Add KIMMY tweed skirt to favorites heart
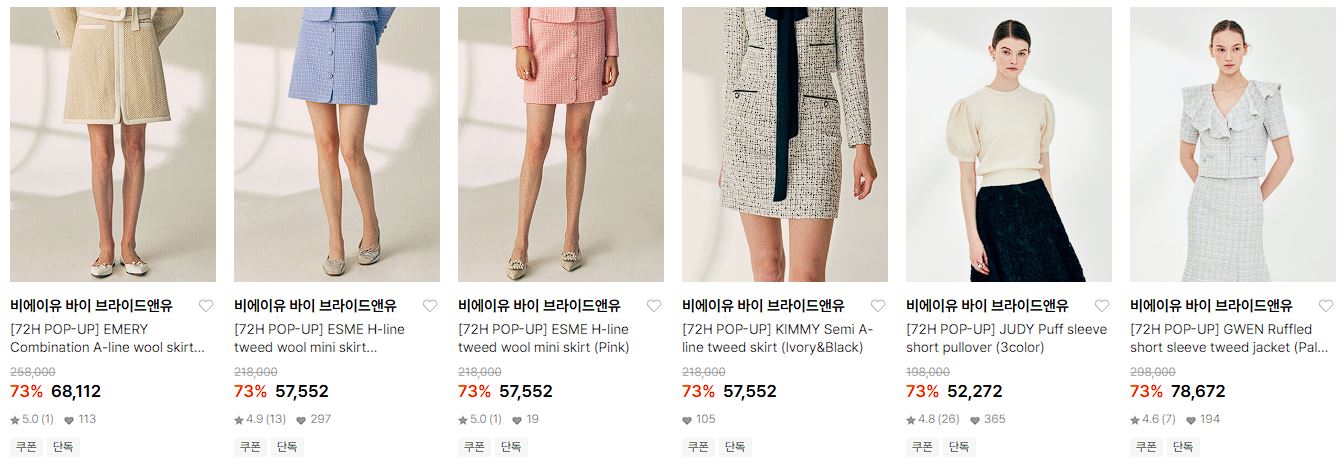The height and width of the screenshot is (476, 1341). pyautogui.click(x=878, y=306)
